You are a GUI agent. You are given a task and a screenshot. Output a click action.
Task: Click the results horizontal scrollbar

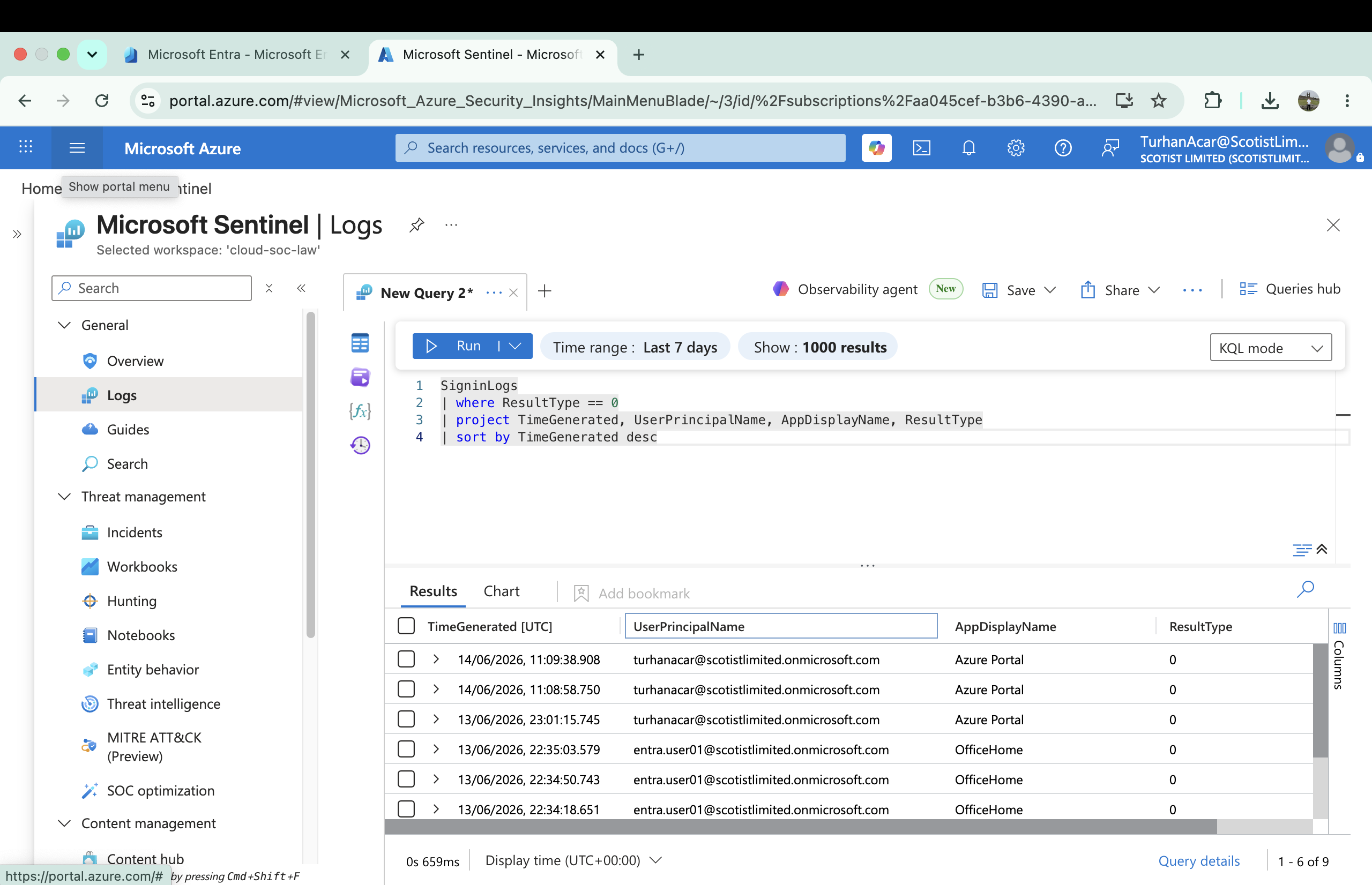(801, 827)
